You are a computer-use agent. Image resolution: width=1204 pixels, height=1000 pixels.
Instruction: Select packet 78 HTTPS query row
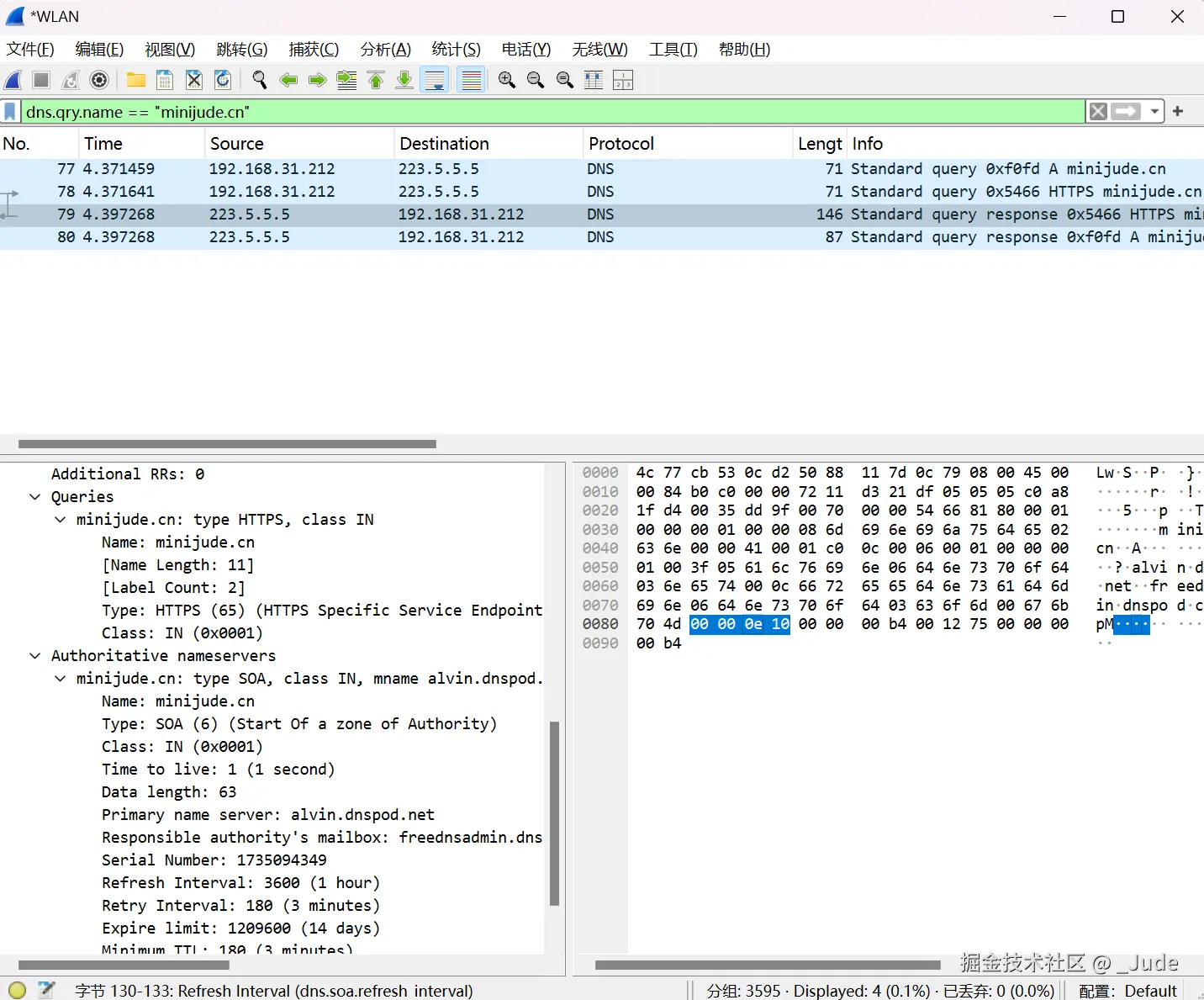click(x=602, y=192)
